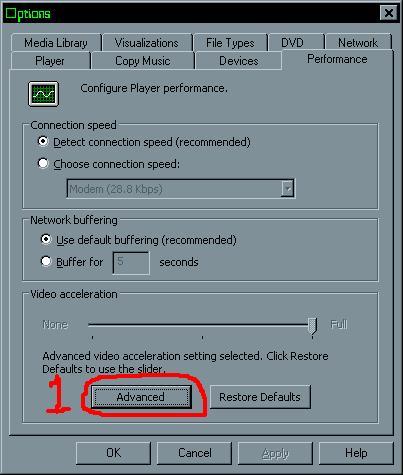The width and height of the screenshot is (403, 475).
Task: Open the Network tab
Action: 358,43
